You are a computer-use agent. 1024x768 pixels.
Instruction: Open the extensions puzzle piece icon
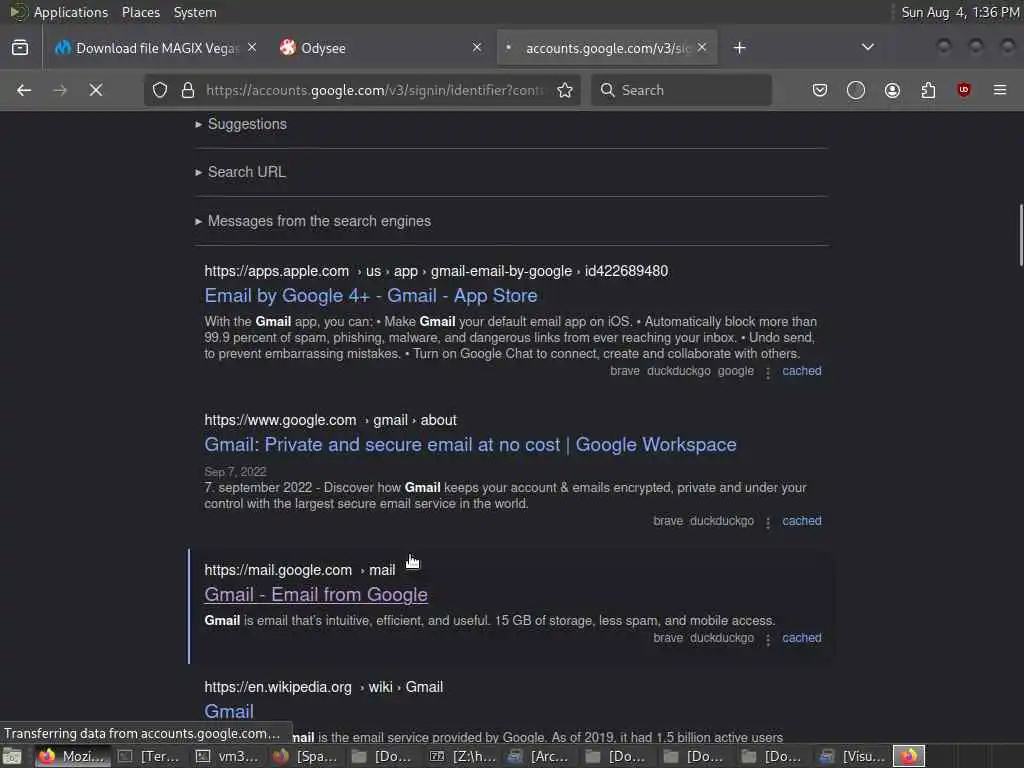coord(928,90)
